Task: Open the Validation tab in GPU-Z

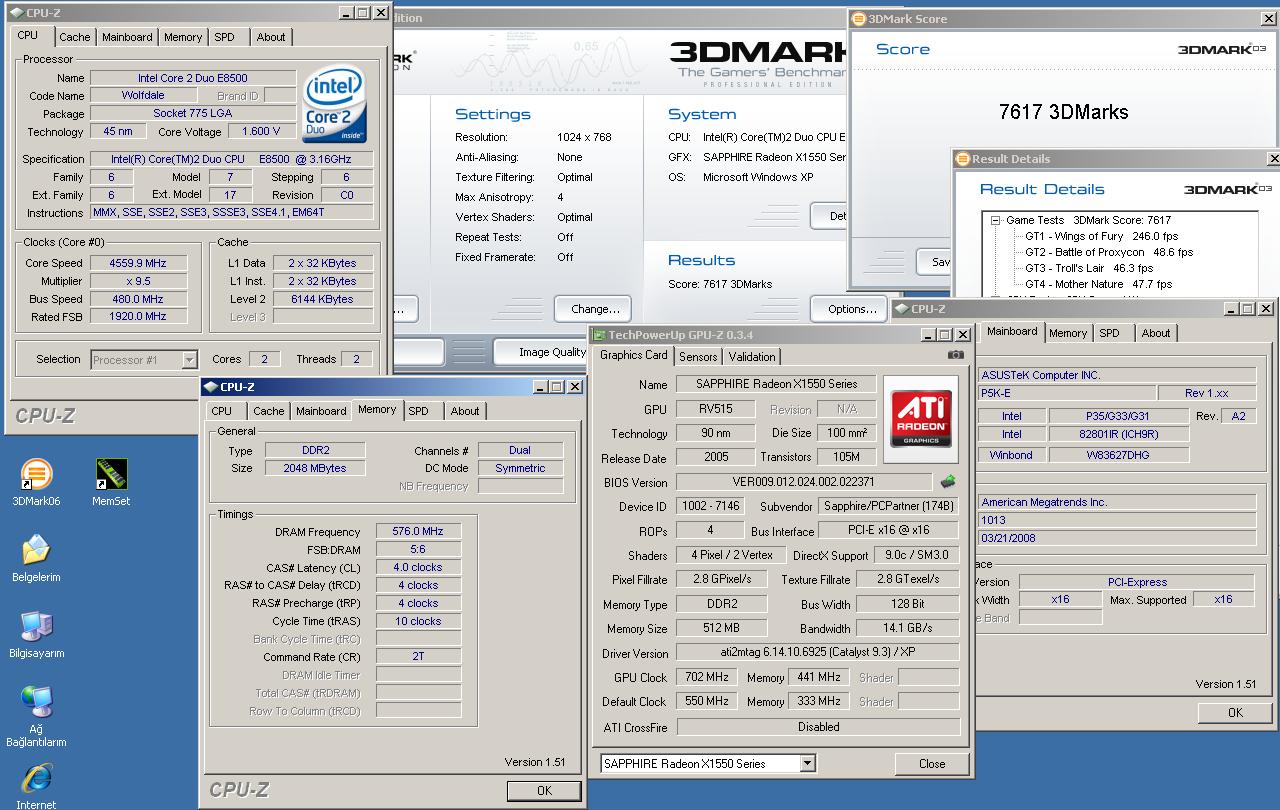Action: (x=752, y=357)
